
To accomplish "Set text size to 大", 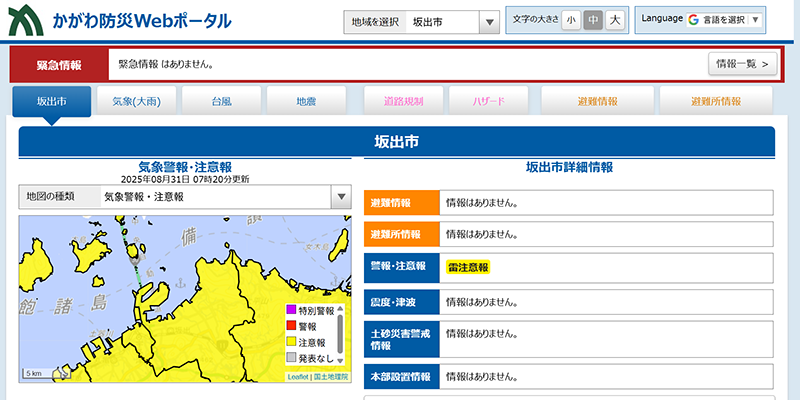I will pyautogui.click(x=615, y=20).
